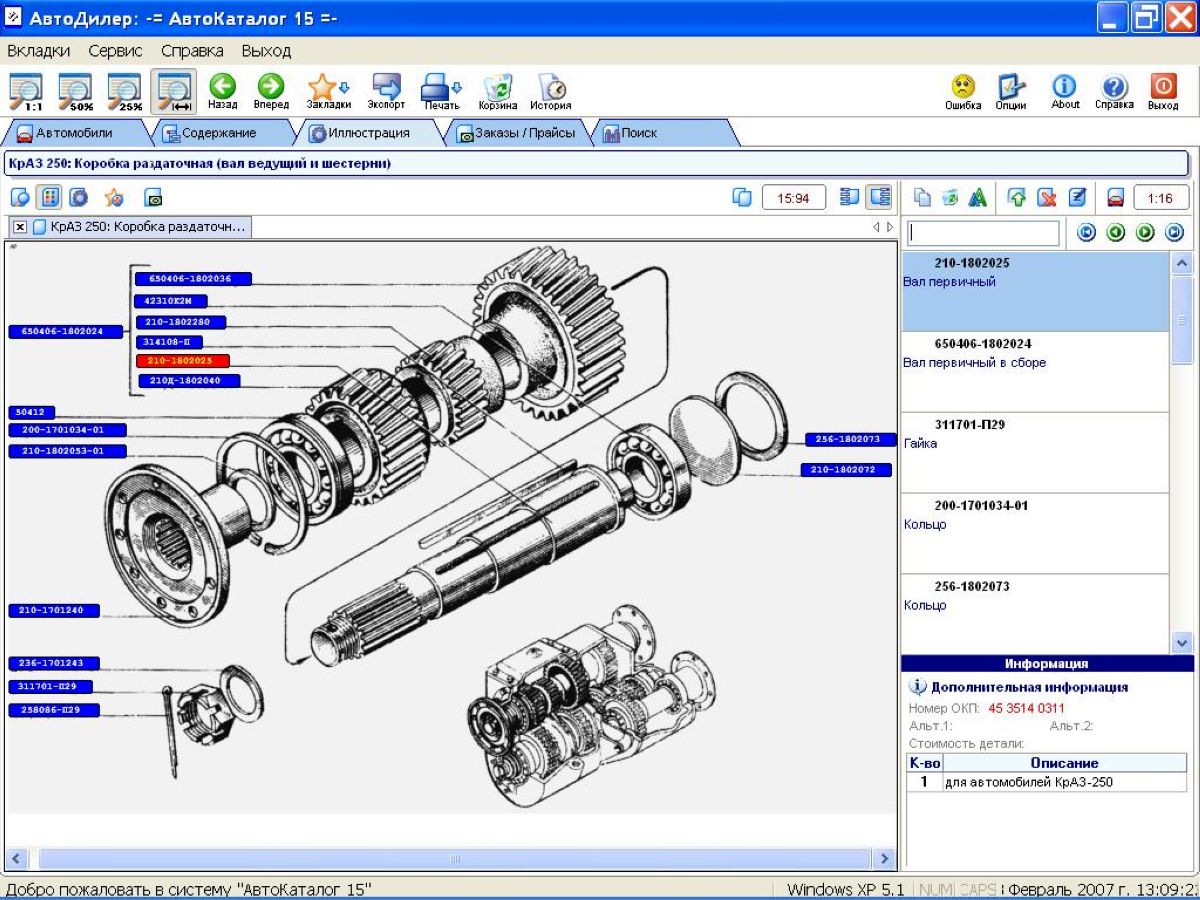Screen dimensions: 1200x900
Task: Switch to the Иллюстрация tab
Action: [x=368, y=133]
